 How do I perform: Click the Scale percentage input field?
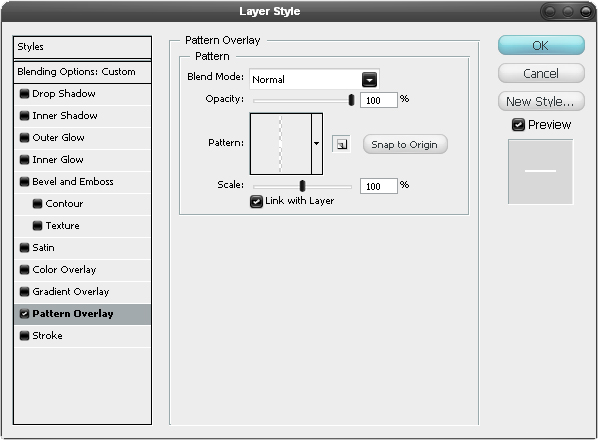click(379, 186)
